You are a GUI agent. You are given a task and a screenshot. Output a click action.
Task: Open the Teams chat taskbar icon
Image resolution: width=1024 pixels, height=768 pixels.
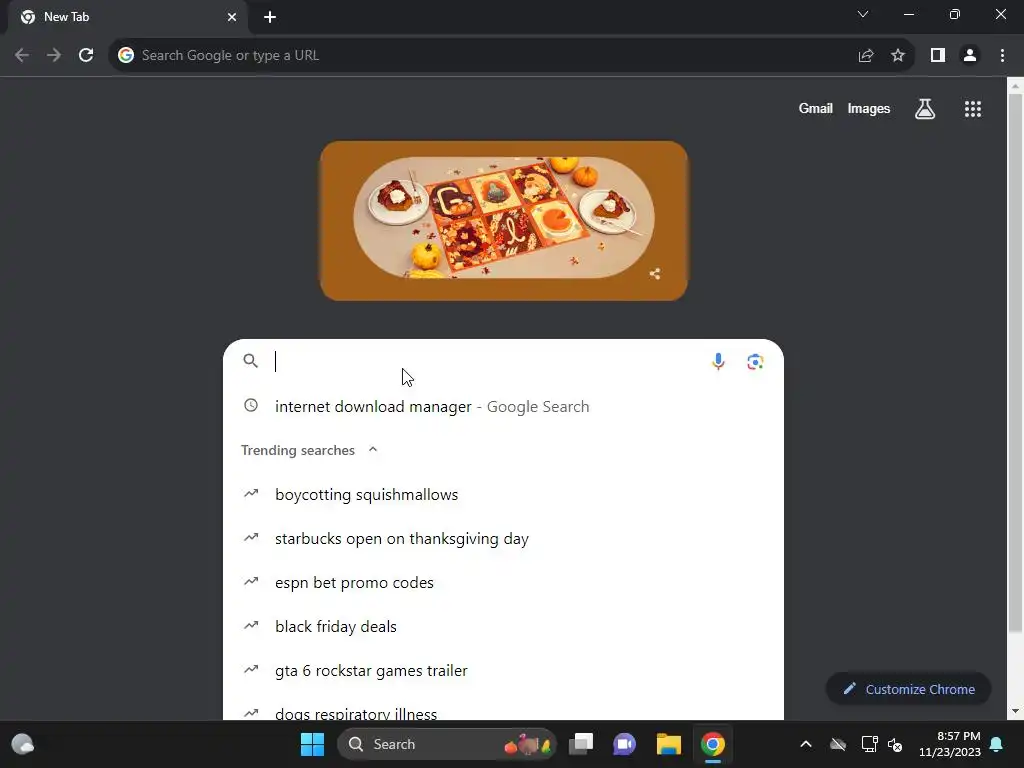coord(624,744)
